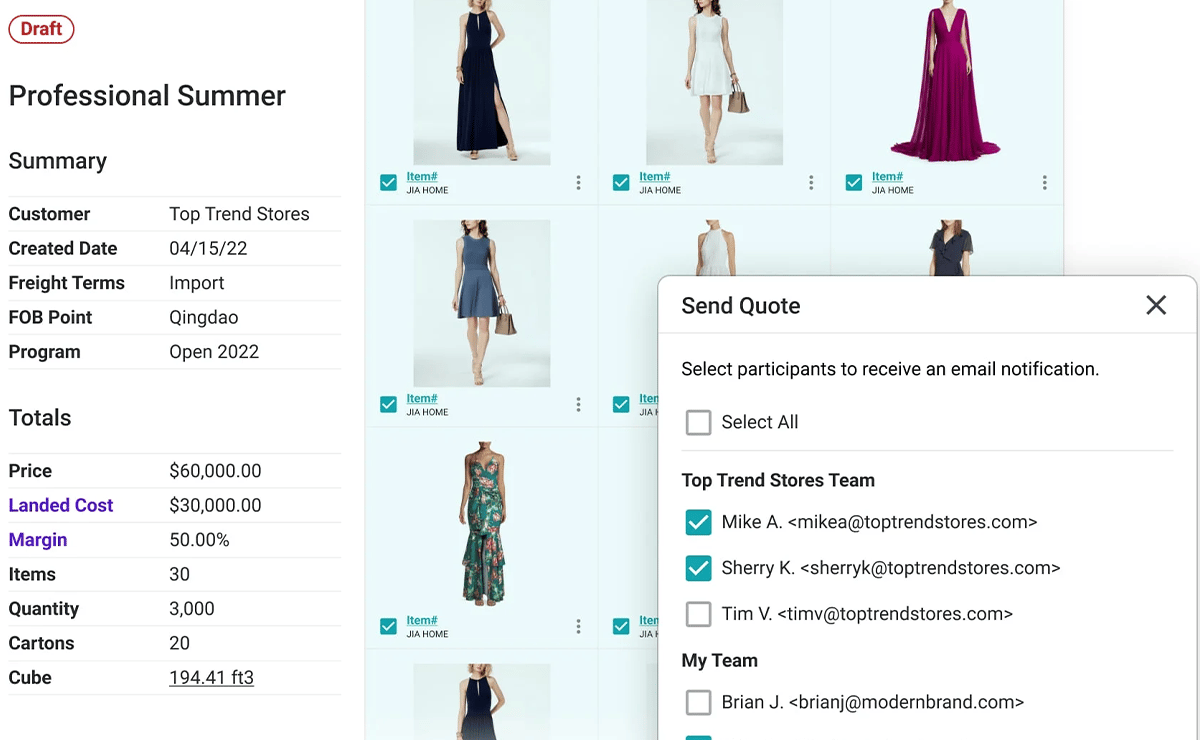Uncheck Mike A. recipient checkbox
The image size is (1200, 740).
(x=698, y=522)
